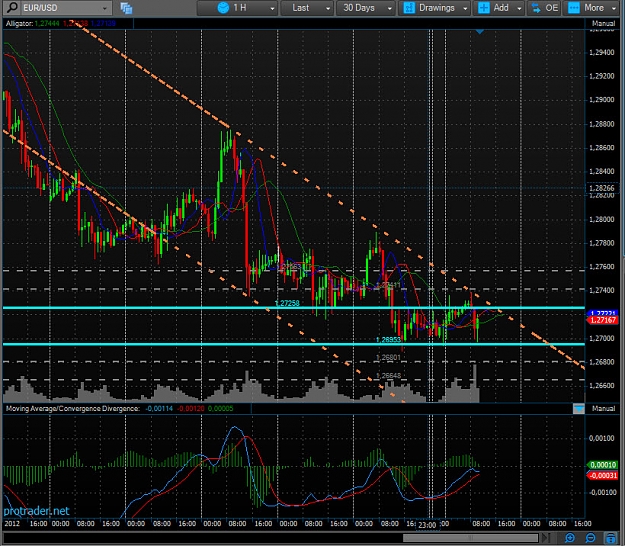Click the clock icon in the 1 H timeframe button
Image resolution: width=625 pixels, height=546 pixels.
click(x=223, y=8)
